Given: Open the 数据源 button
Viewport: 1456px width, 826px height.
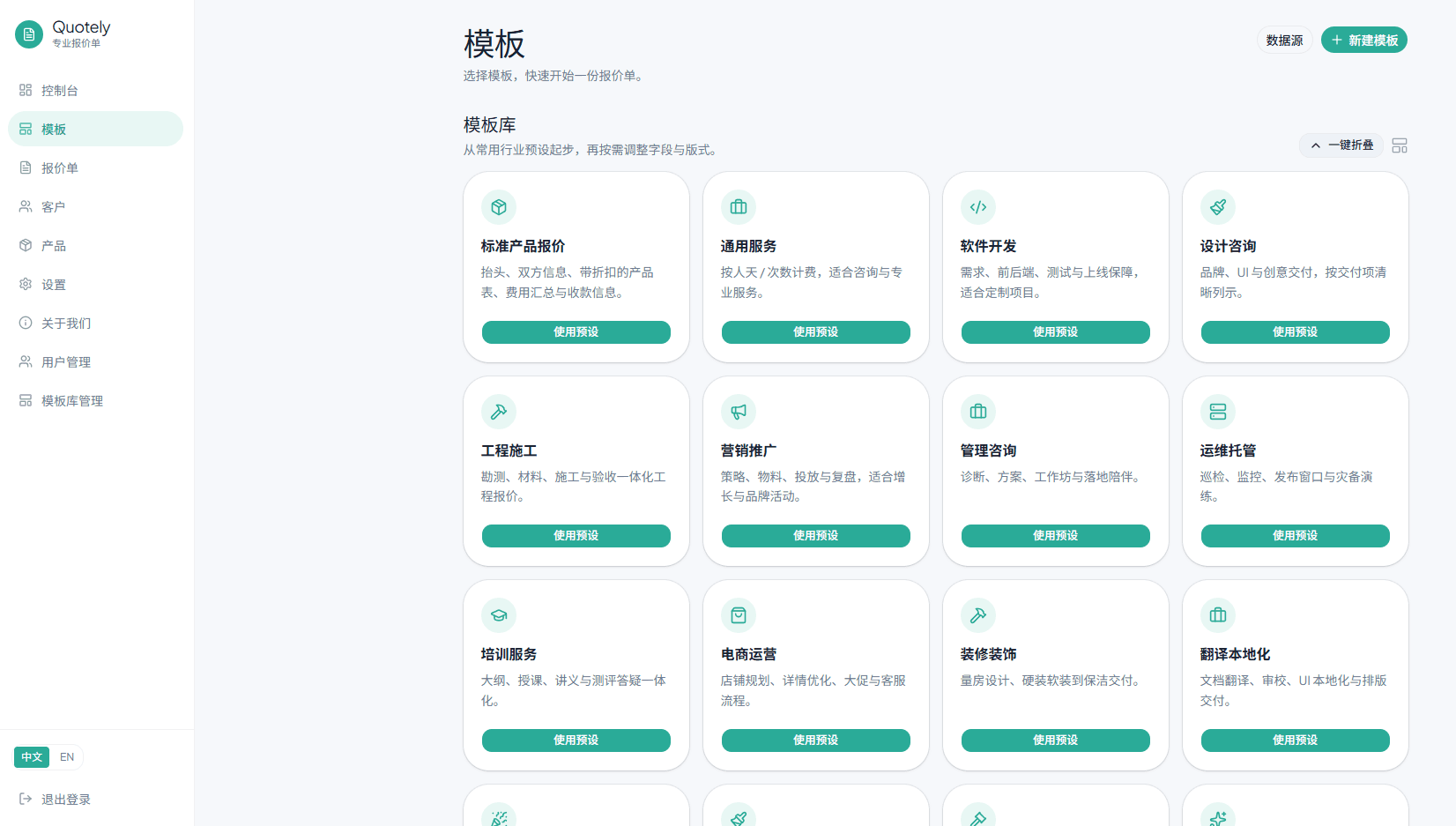Looking at the screenshot, I should click(x=1284, y=41).
